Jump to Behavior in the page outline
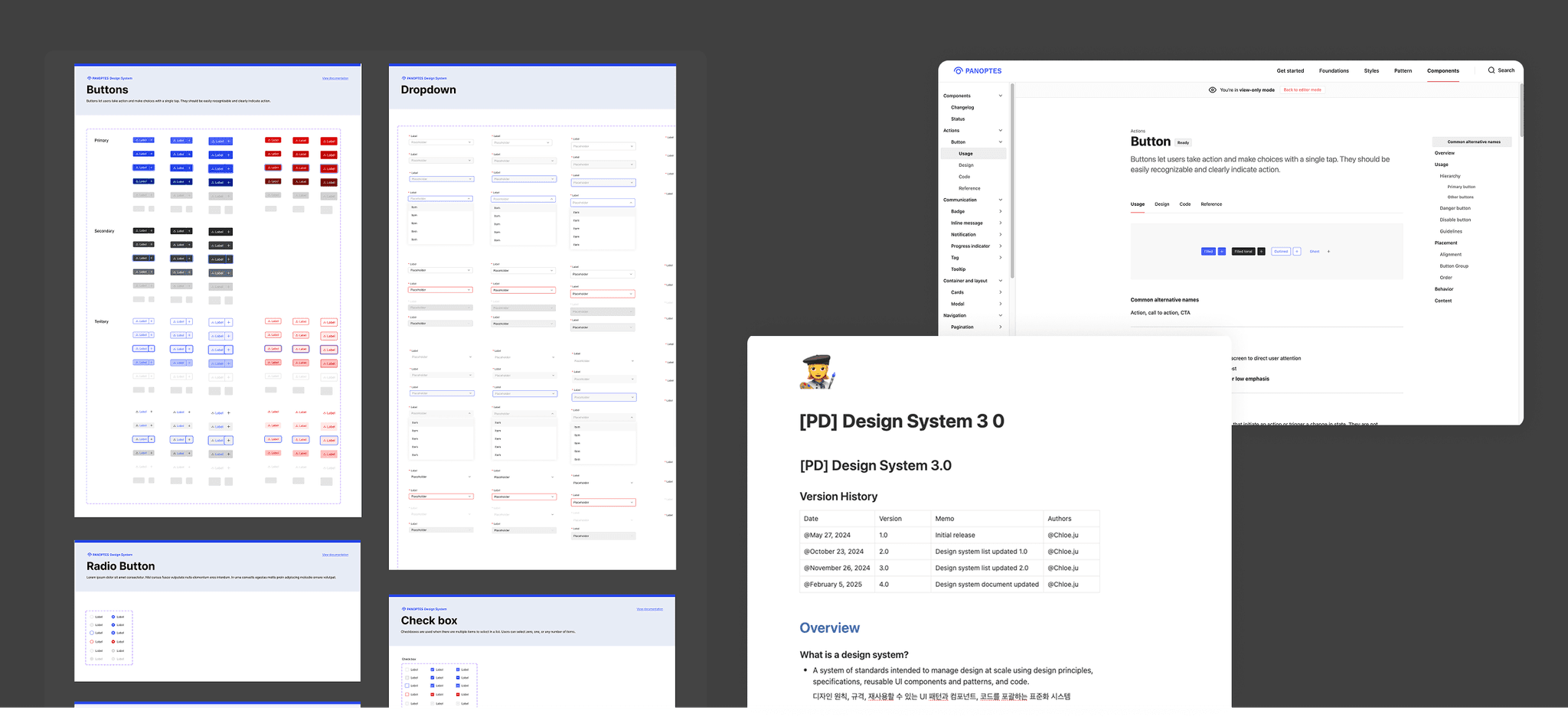 1443,289
